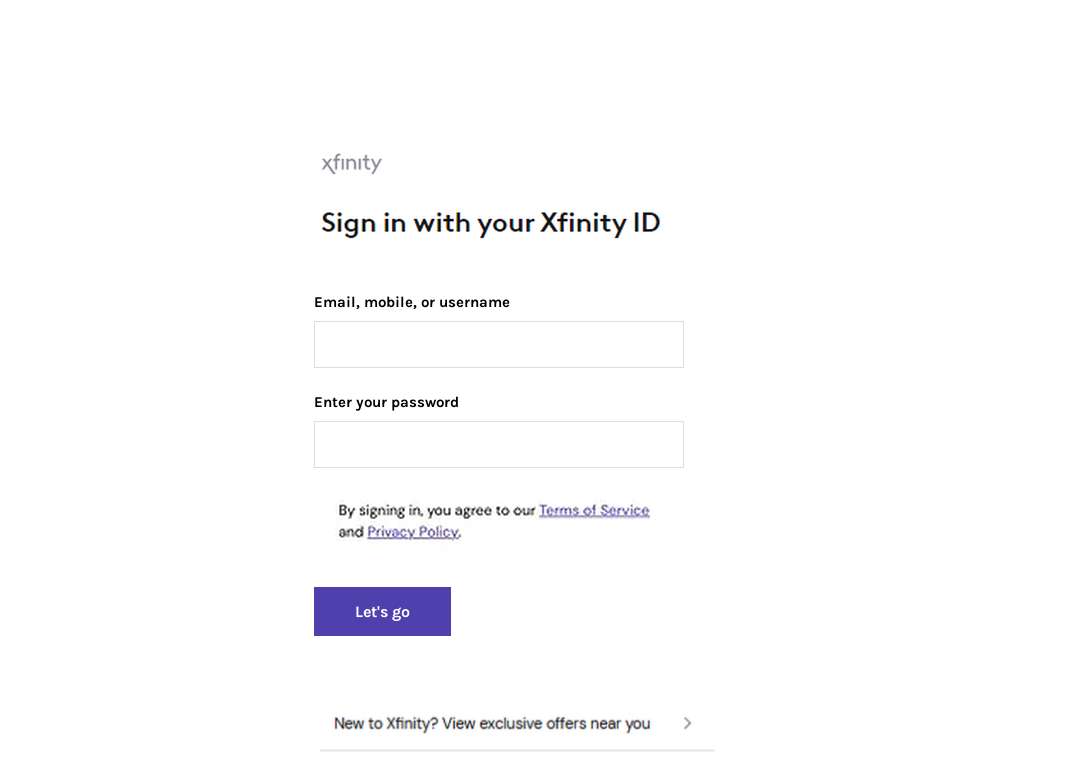Image resolution: width=1080 pixels, height=768 pixels.
Task: Open the Privacy Policy link
Action: click(x=413, y=532)
